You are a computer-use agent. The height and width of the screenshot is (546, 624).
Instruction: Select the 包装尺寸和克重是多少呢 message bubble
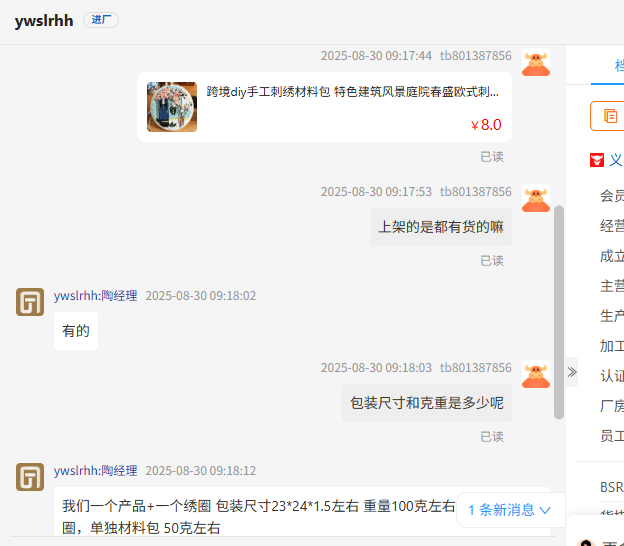click(427, 403)
